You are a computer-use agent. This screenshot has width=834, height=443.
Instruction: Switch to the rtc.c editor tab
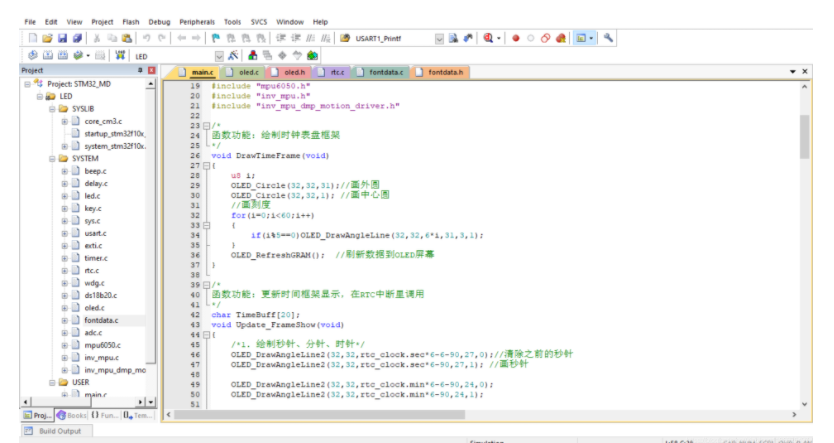click(x=331, y=72)
